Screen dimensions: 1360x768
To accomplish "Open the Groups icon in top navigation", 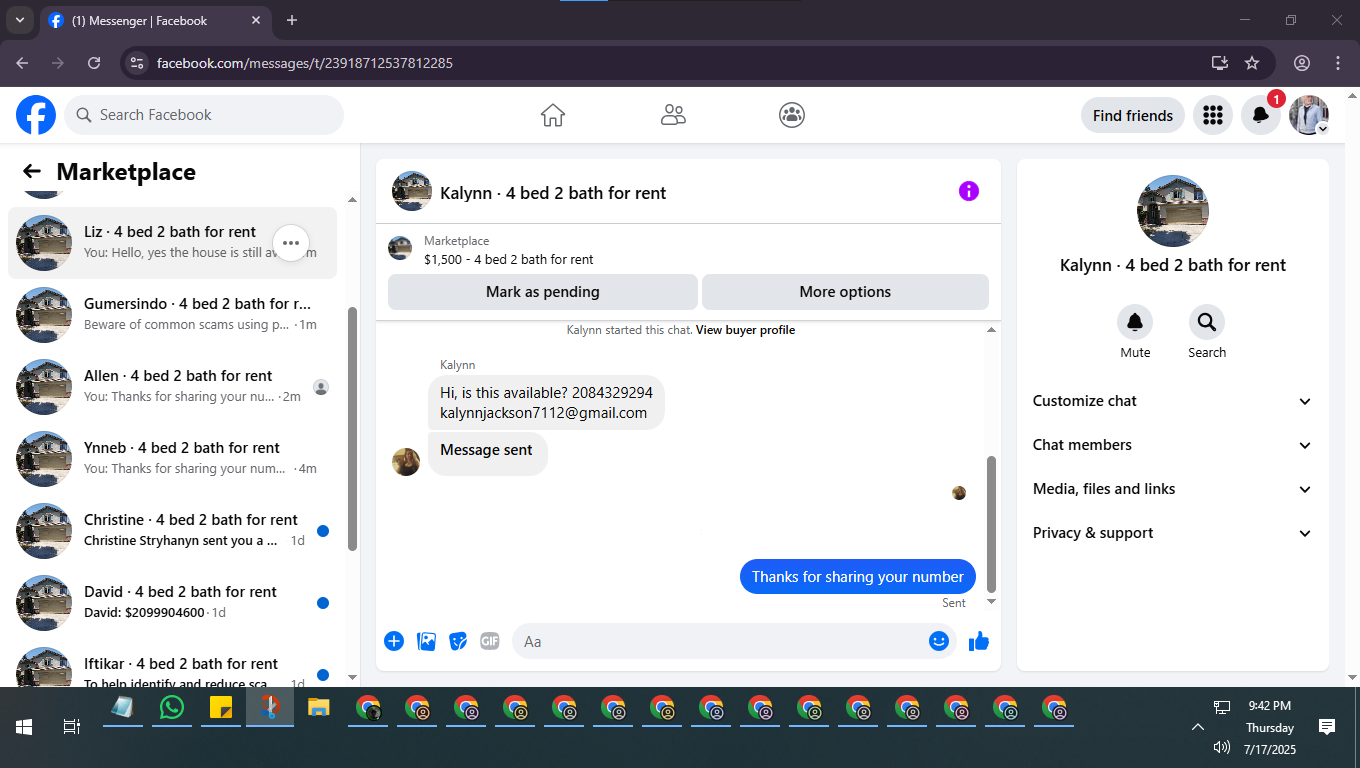I will [792, 115].
